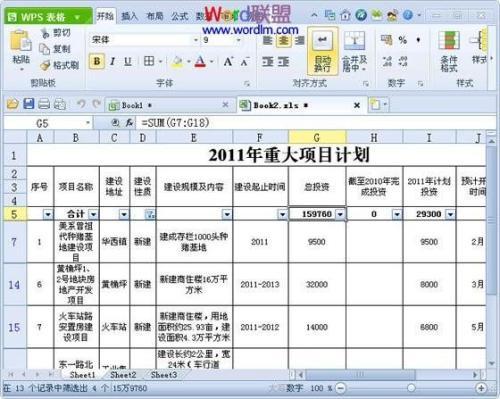Click the zoom slider handle in status bar
500x399 pixels.
pyautogui.click(x=411, y=388)
